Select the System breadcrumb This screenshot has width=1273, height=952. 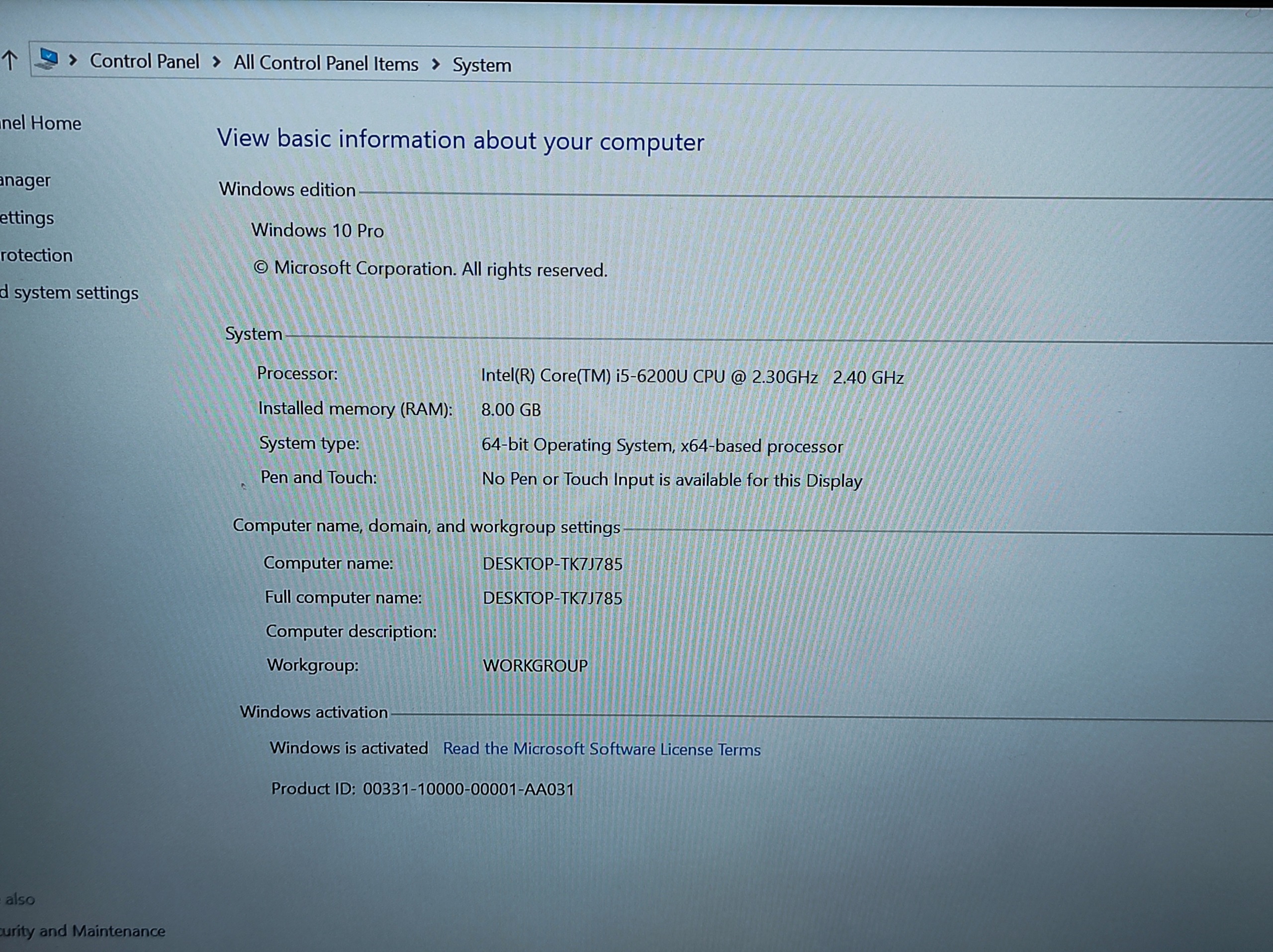(482, 65)
